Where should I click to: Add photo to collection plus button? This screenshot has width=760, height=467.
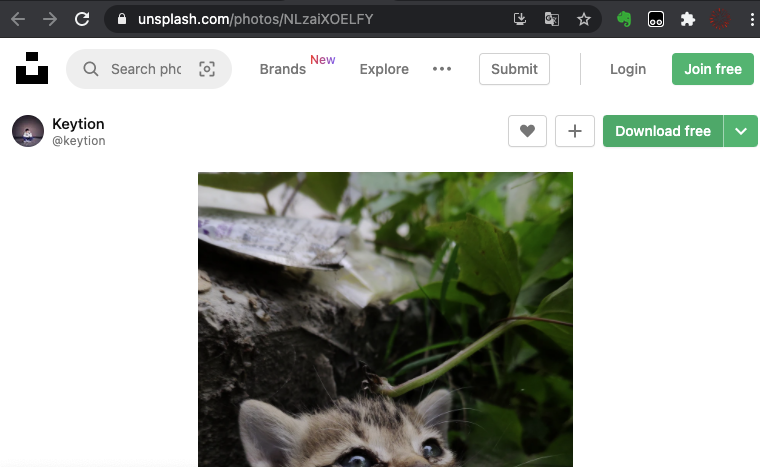(x=575, y=131)
